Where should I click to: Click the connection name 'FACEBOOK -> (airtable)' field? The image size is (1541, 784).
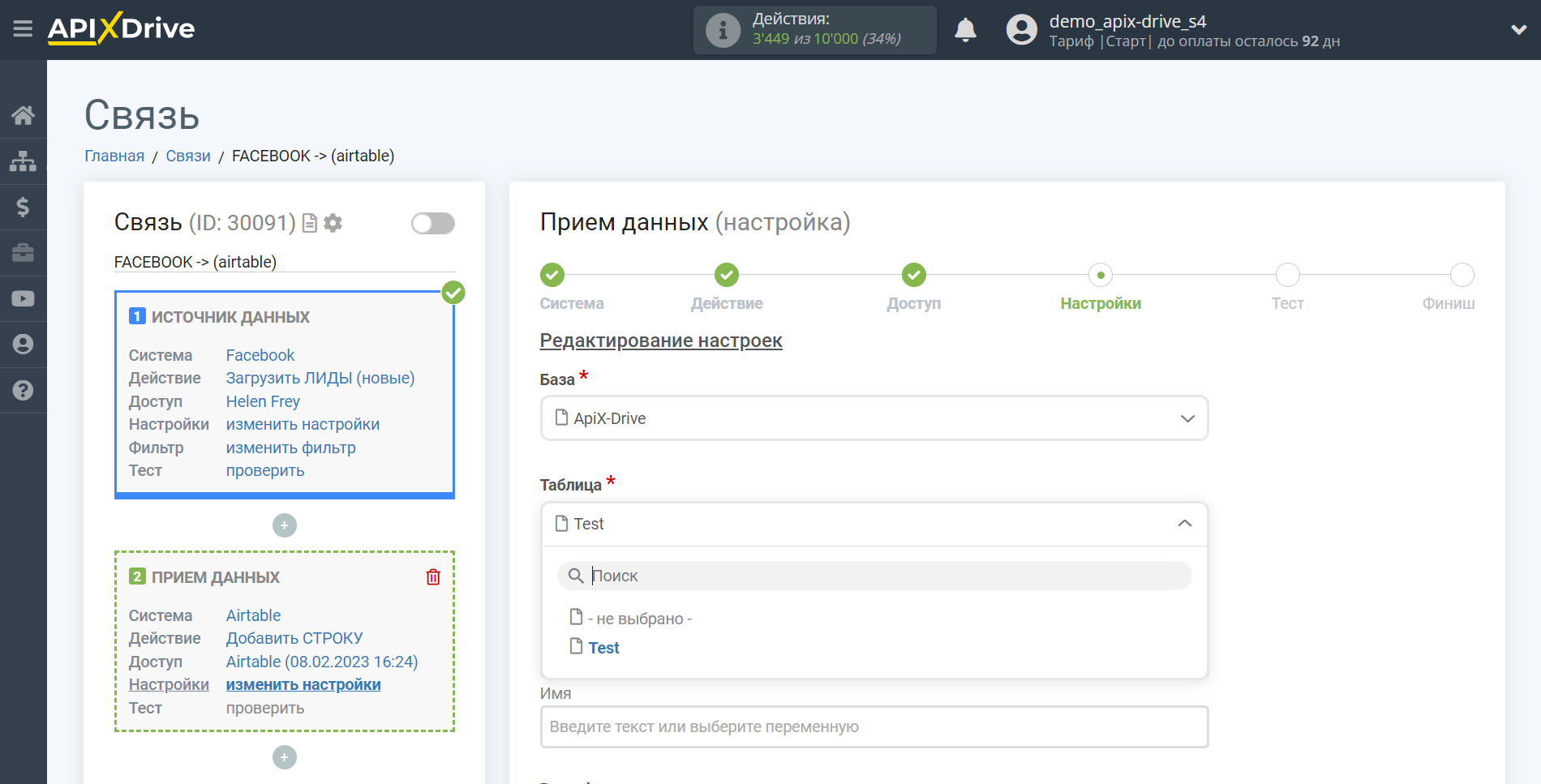284,262
